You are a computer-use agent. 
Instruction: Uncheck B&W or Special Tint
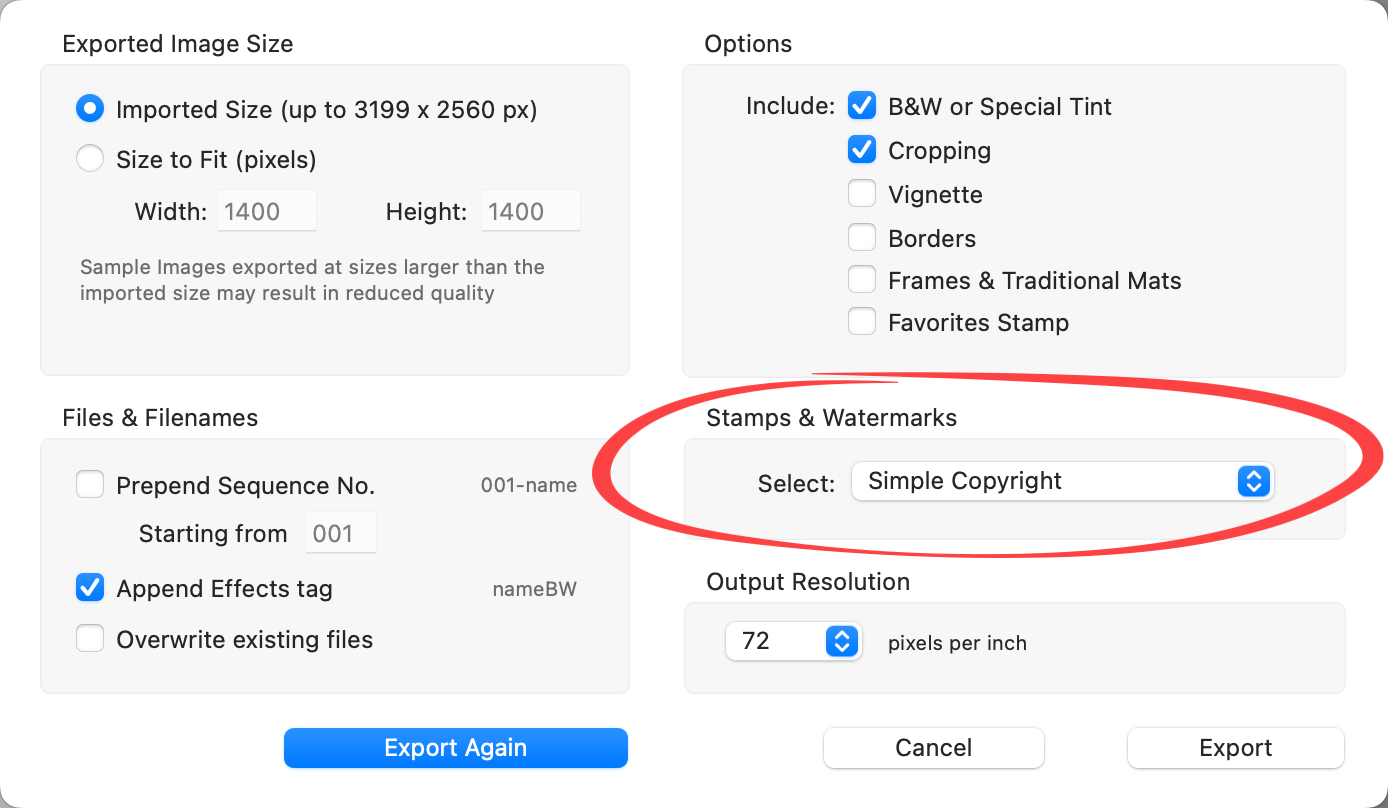862,106
